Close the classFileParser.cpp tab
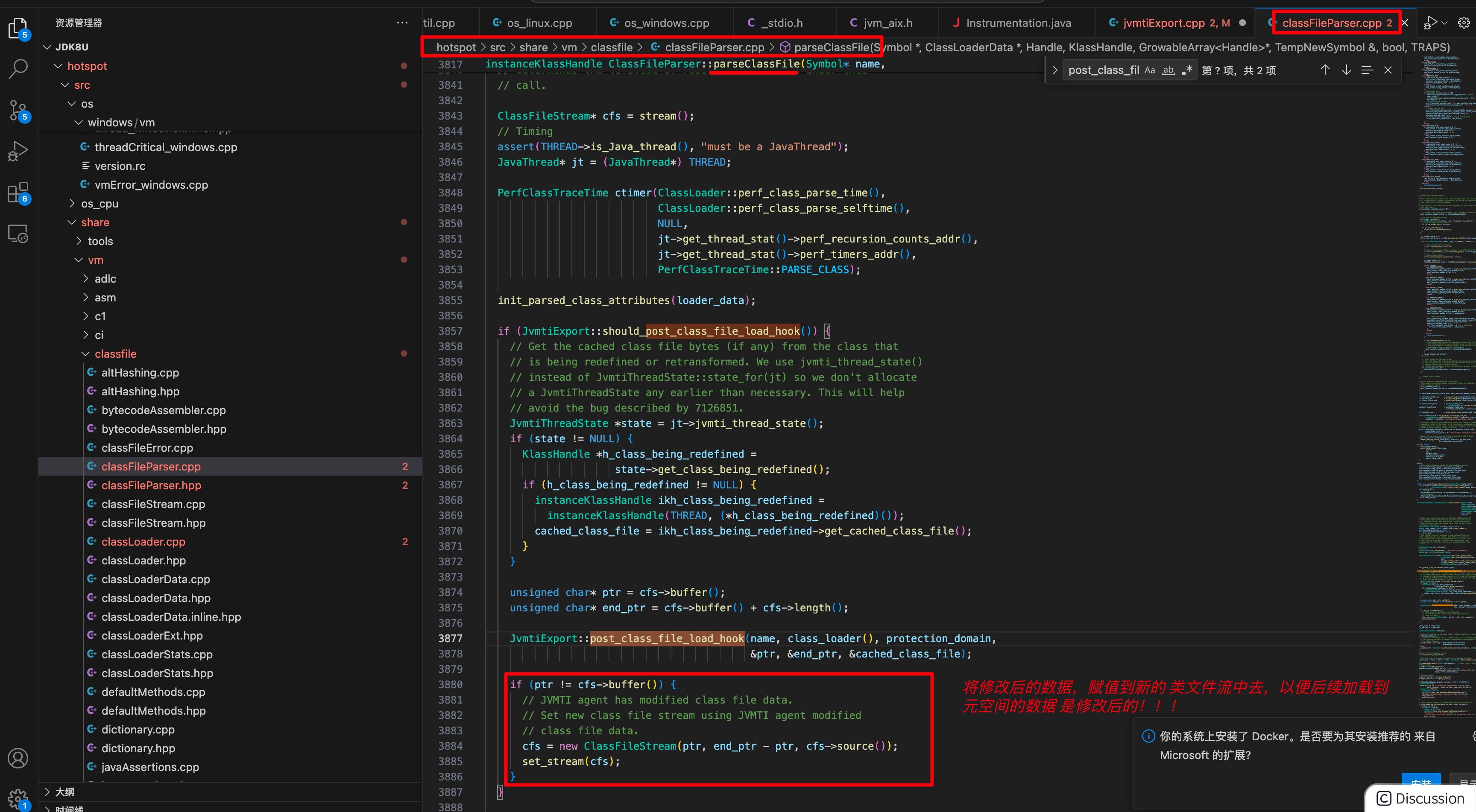Image resolution: width=1476 pixels, height=812 pixels. pos(1404,23)
